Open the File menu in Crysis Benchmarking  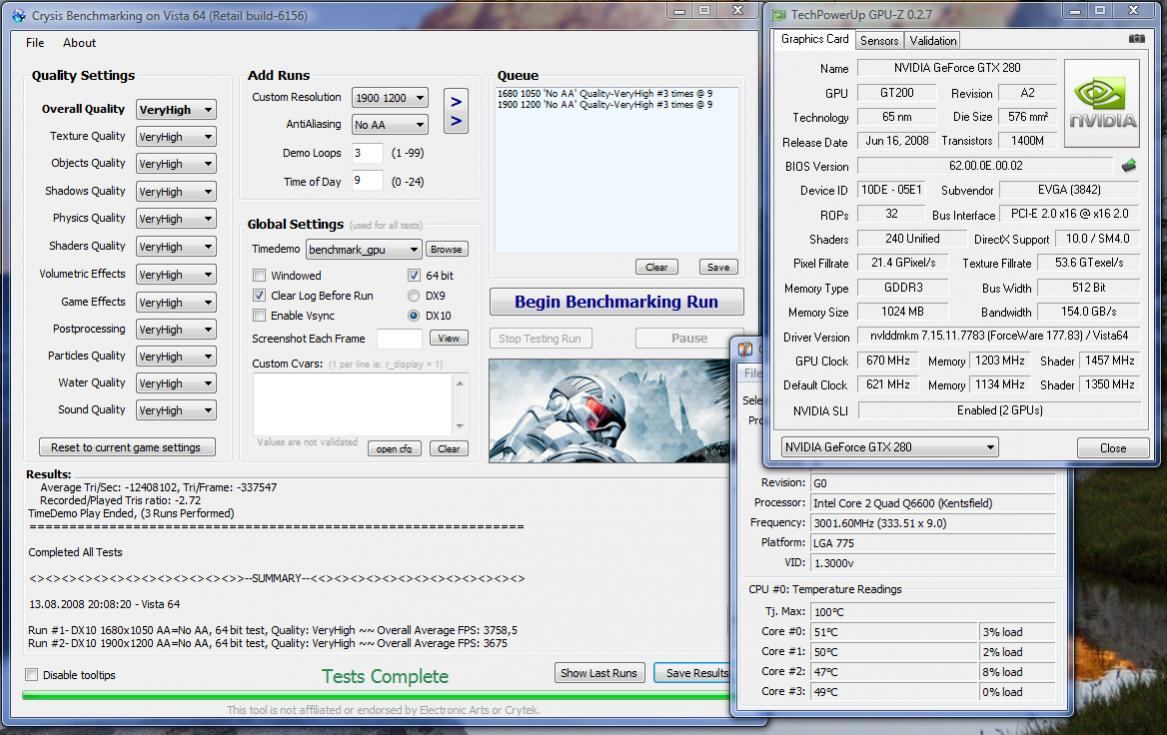tap(35, 42)
